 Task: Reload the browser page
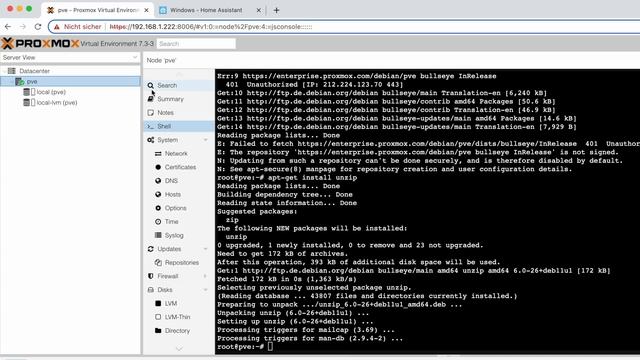(x=38, y=27)
